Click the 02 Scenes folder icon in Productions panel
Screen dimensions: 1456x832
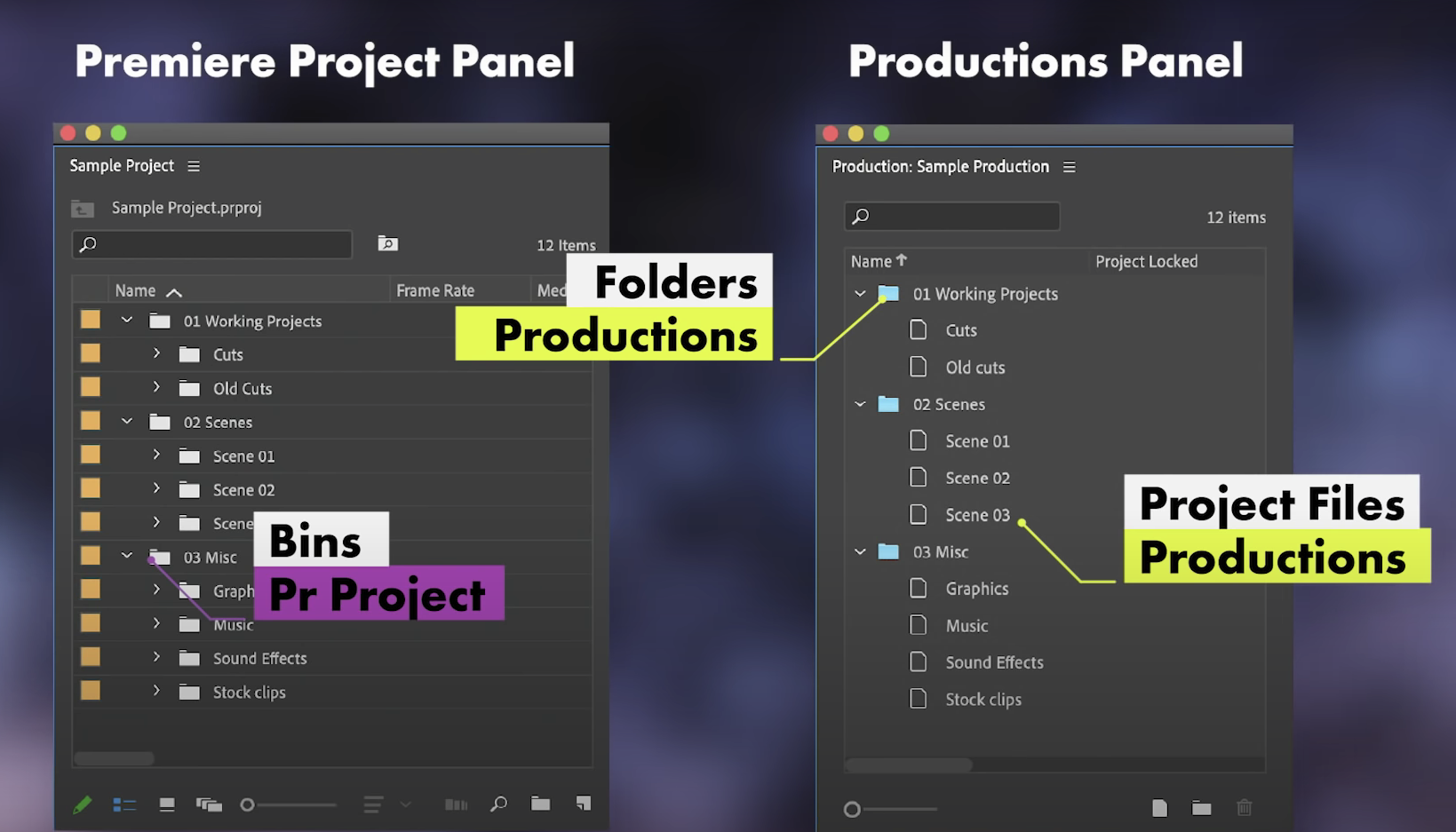pos(888,405)
